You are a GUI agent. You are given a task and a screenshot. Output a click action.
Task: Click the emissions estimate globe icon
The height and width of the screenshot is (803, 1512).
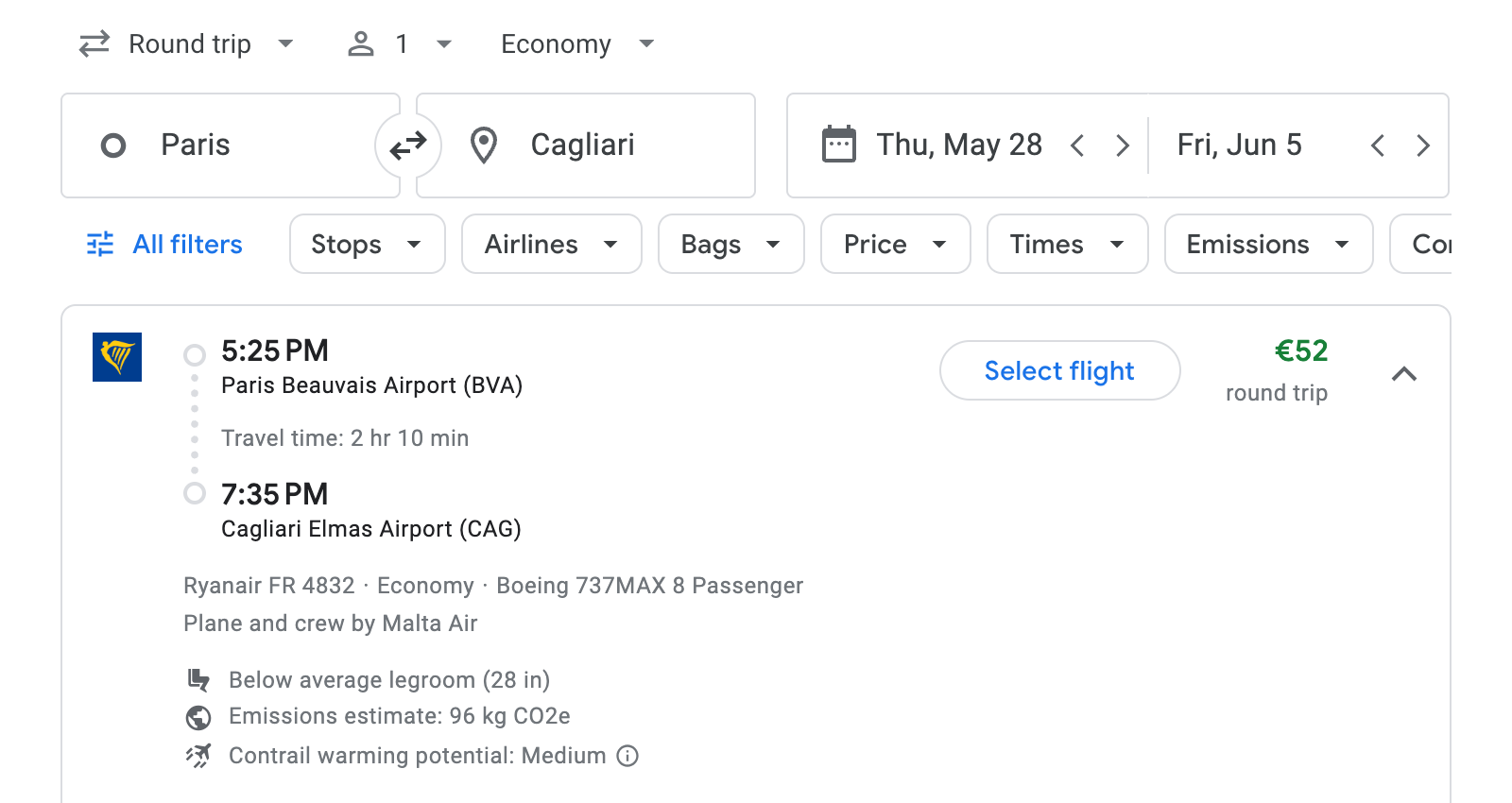(x=198, y=717)
